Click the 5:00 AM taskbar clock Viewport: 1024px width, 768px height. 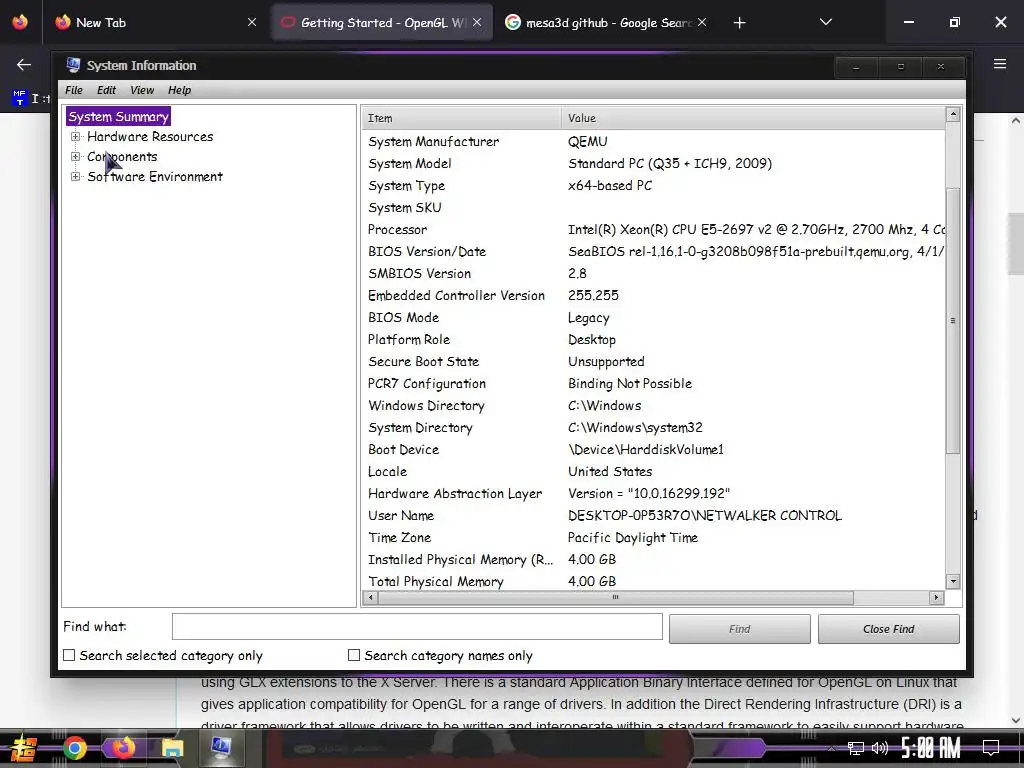pos(931,748)
